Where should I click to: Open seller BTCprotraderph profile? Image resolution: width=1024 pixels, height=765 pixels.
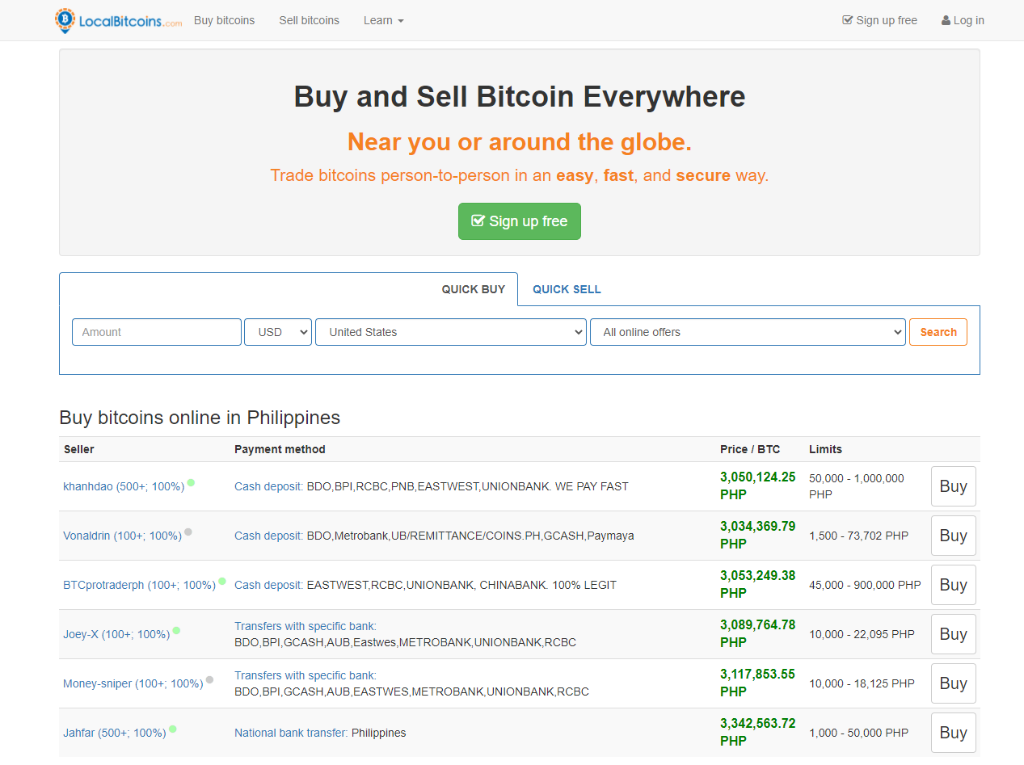[139, 585]
